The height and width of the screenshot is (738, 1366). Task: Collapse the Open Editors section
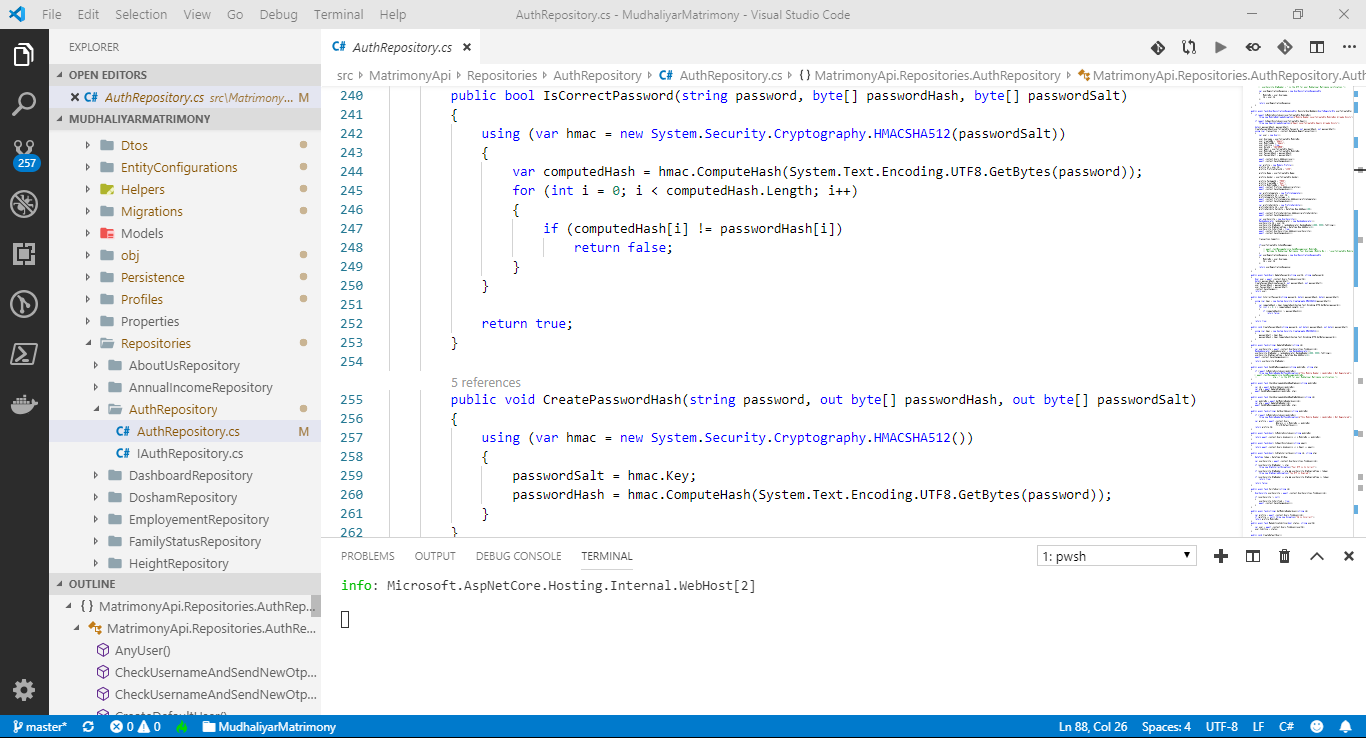[x=185, y=75]
